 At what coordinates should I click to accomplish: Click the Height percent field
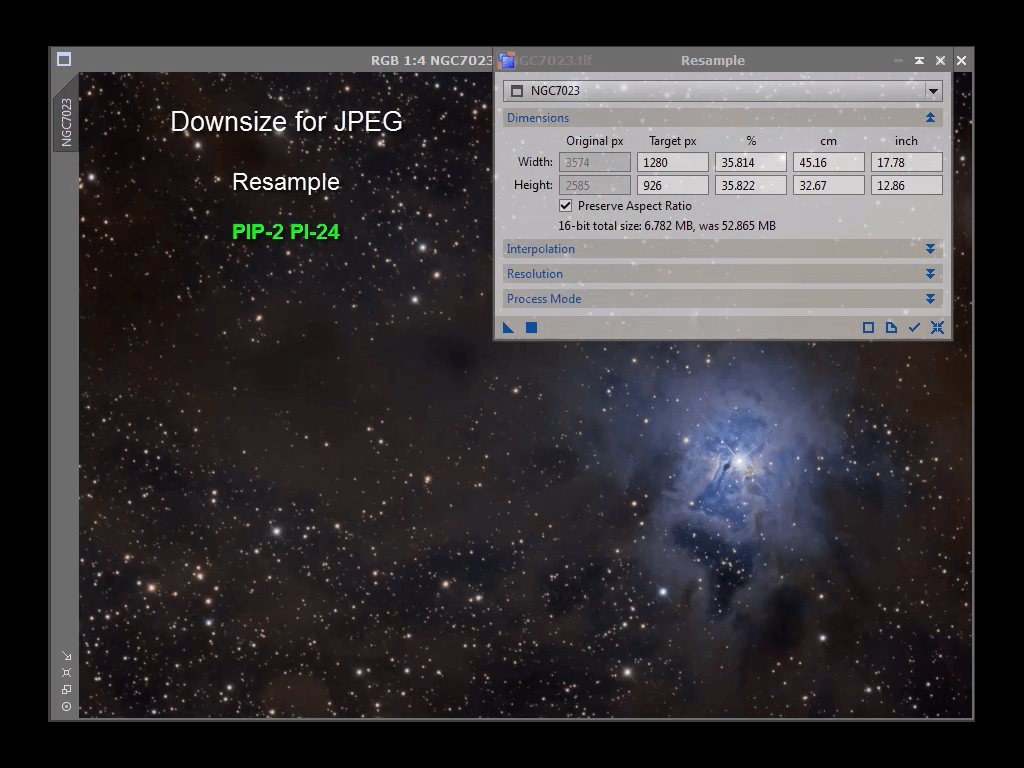750,185
